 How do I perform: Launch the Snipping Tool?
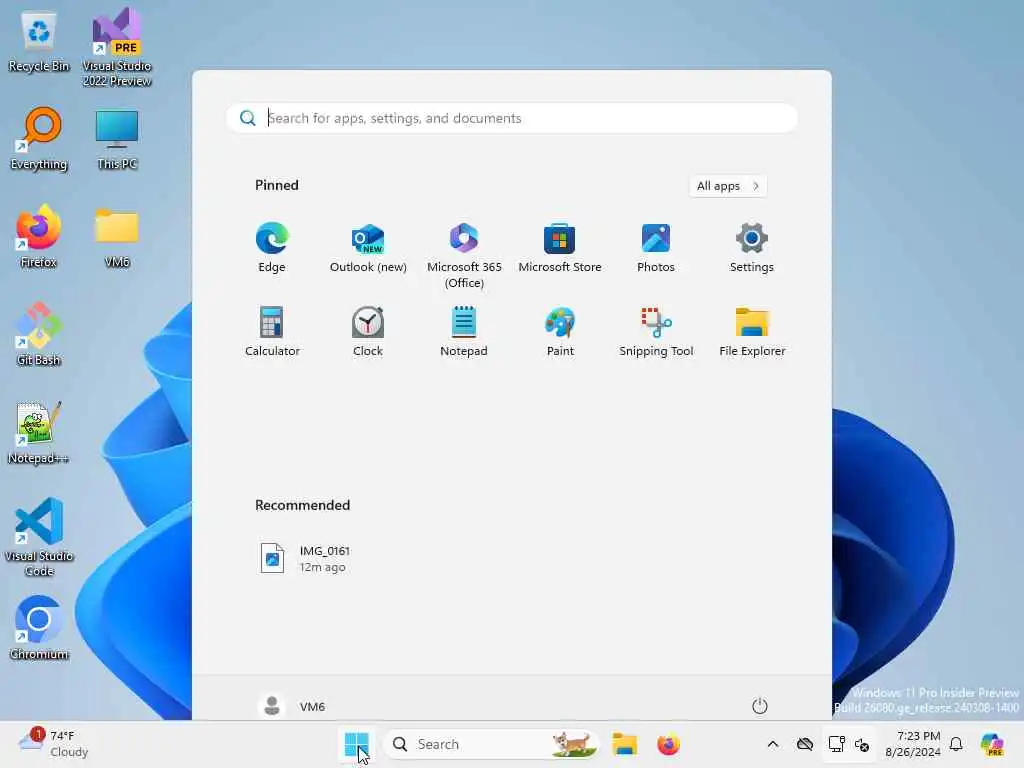point(656,332)
